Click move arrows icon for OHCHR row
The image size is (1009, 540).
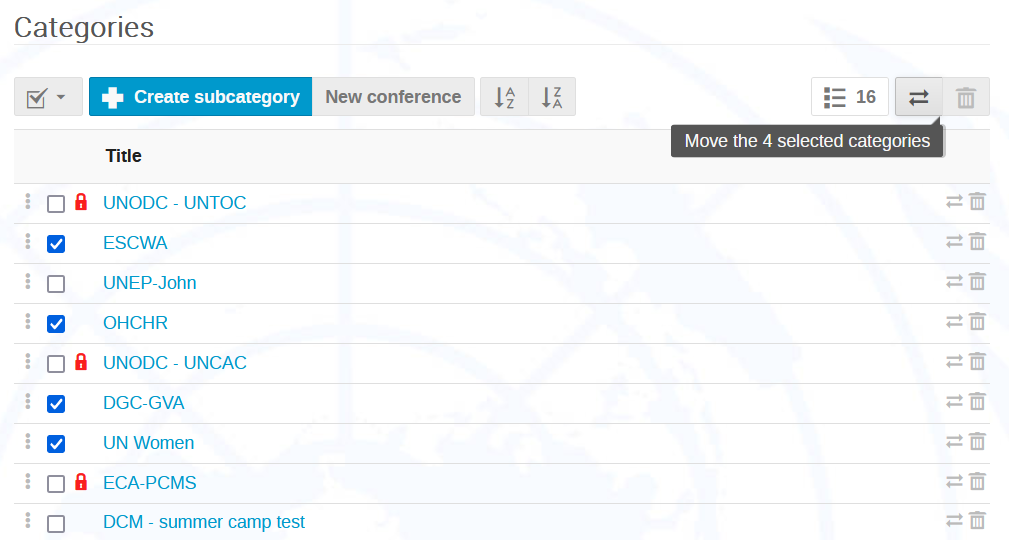click(954, 322)
